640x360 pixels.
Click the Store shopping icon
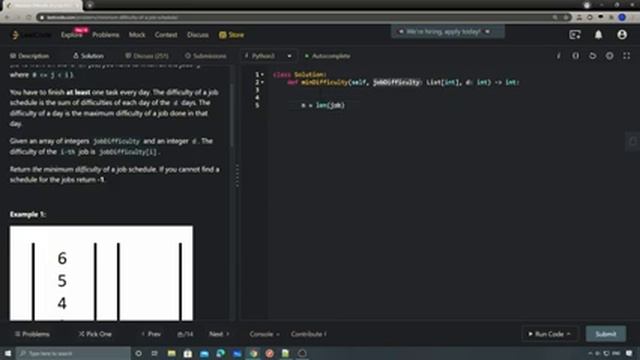tap(222, 35)
